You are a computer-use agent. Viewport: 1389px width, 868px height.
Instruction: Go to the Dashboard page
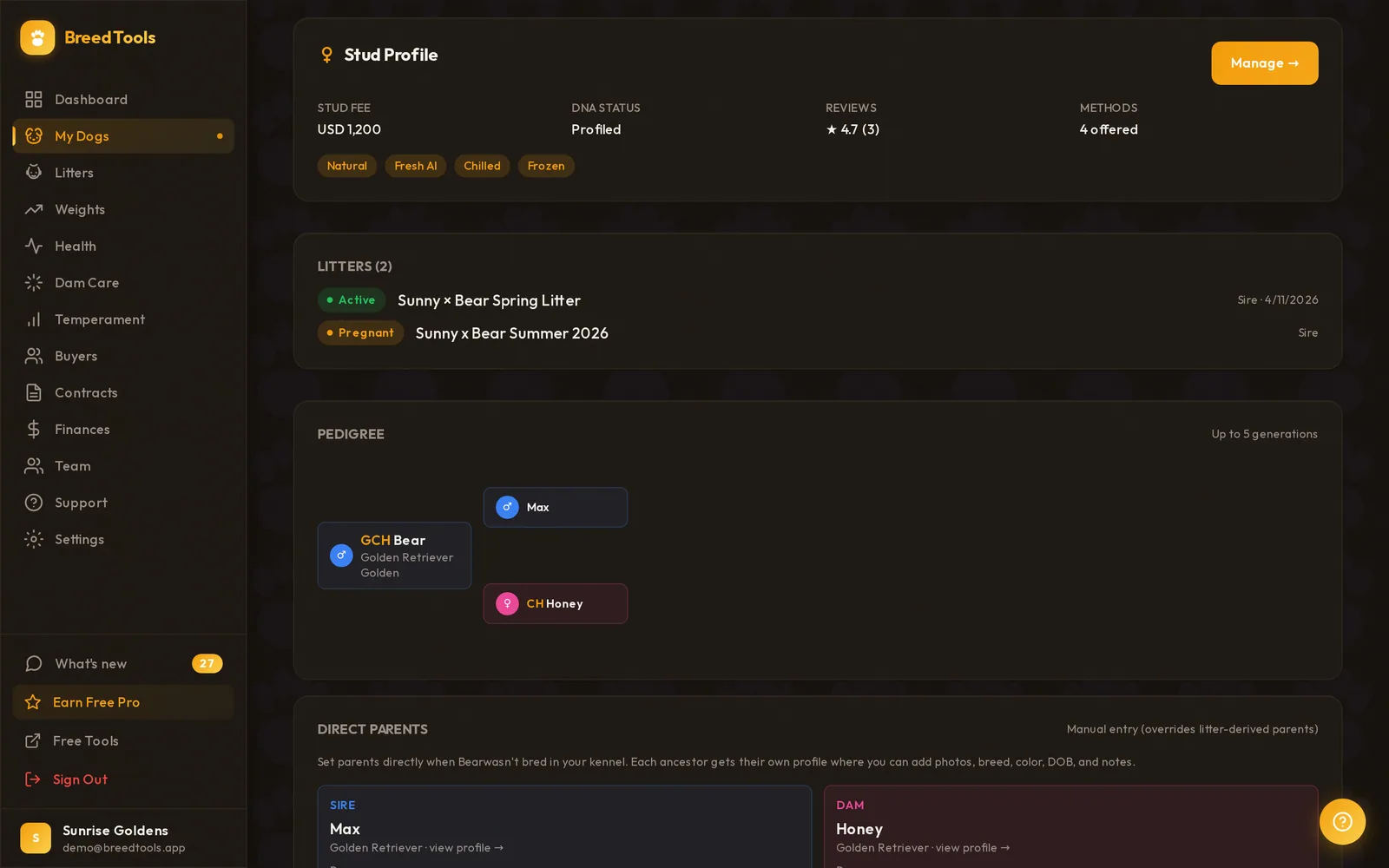(x=123, y=99)
